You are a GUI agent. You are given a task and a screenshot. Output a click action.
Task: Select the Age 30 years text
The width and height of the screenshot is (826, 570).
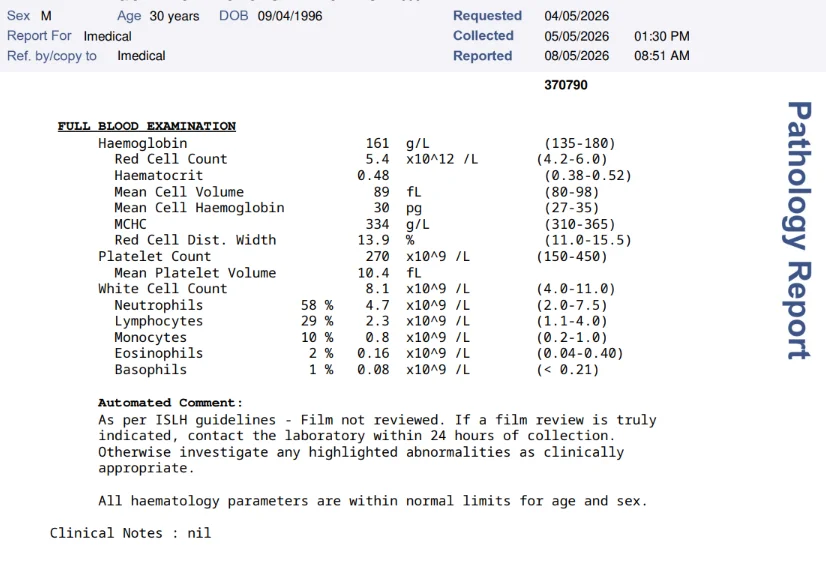(x=158, y=16)
